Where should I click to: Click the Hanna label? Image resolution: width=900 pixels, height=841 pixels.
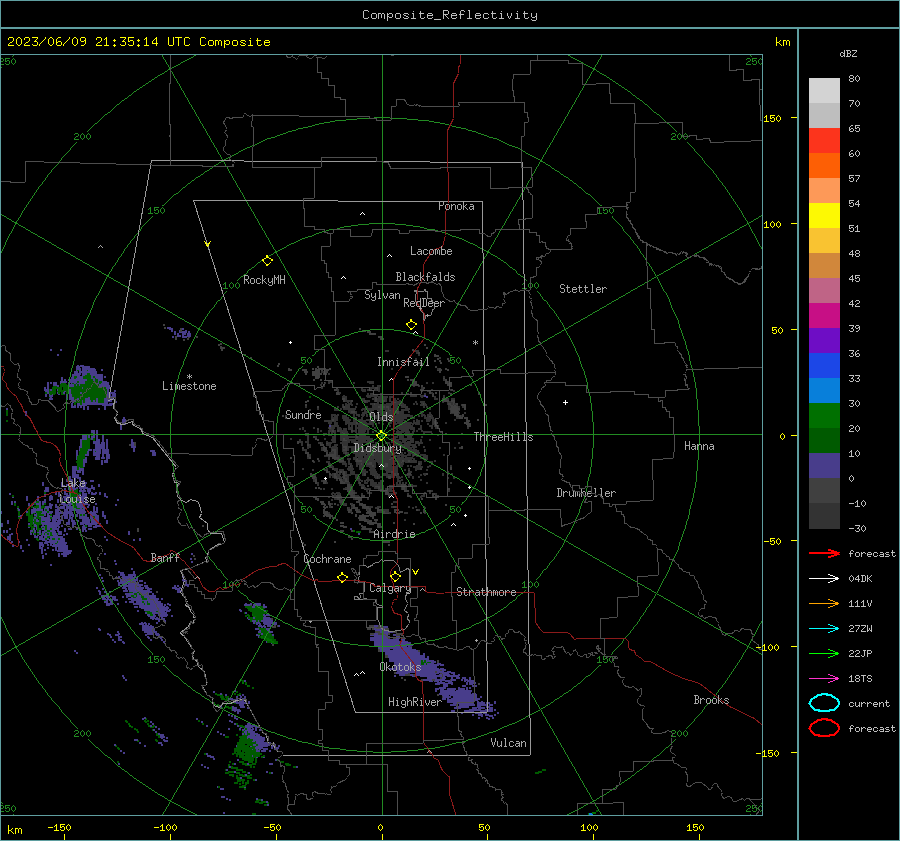coord(699,446)
